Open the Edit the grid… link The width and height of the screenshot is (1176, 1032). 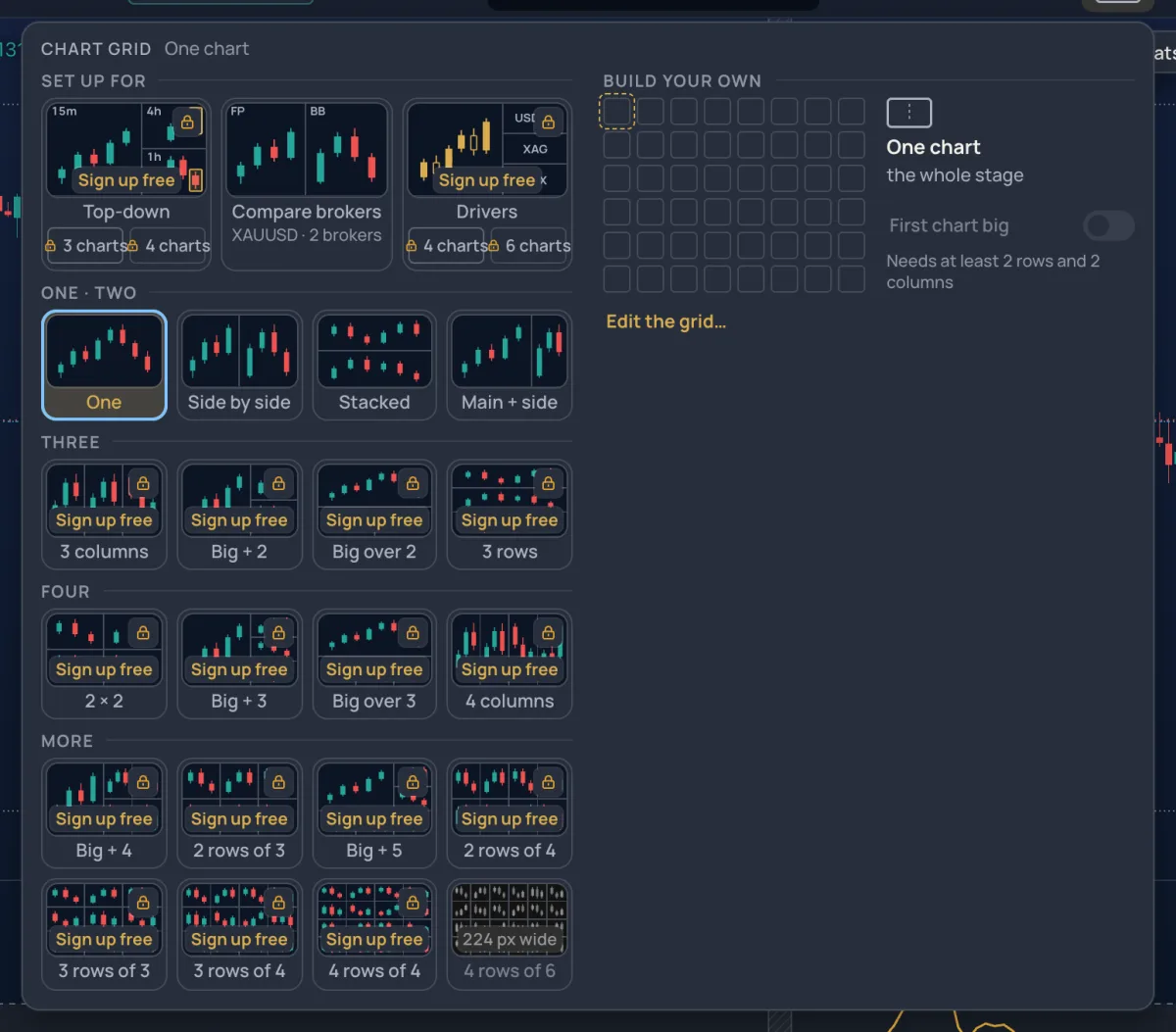666,321
